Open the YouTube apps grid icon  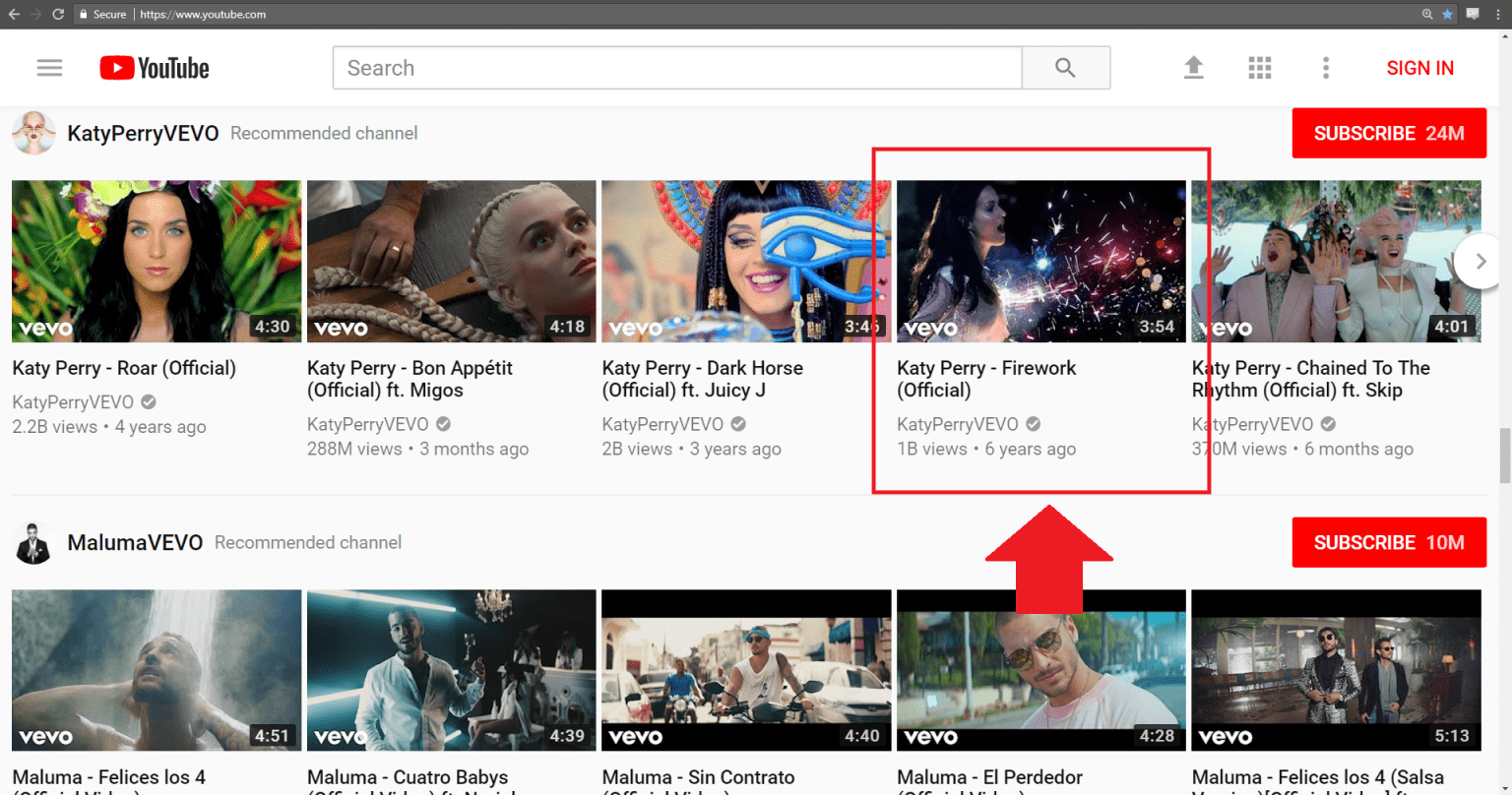(x=1260, y=68)
